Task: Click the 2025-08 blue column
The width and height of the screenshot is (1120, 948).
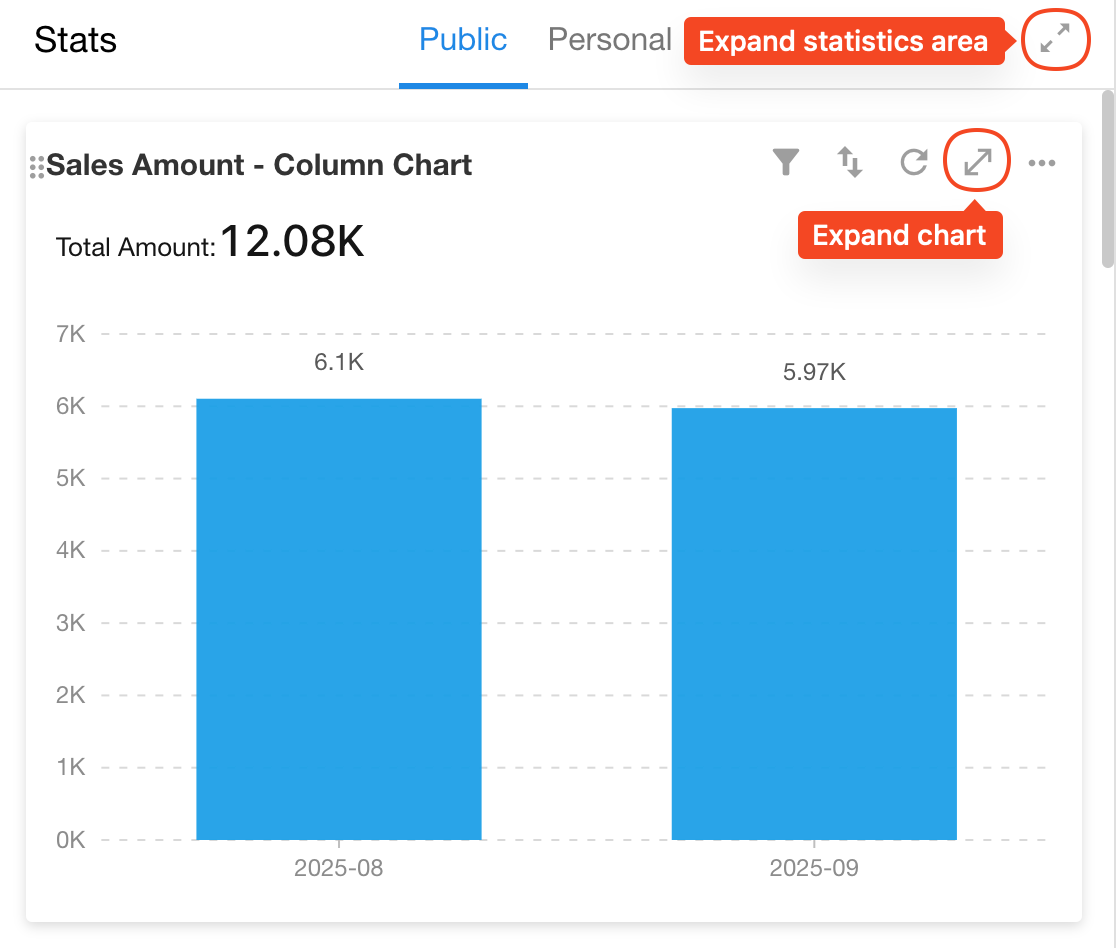Action: pos(339,619)
